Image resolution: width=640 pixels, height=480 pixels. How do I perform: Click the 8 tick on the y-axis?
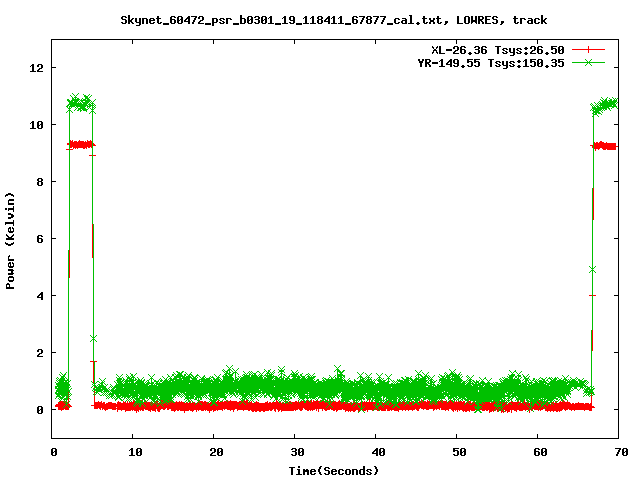[40, 182]
